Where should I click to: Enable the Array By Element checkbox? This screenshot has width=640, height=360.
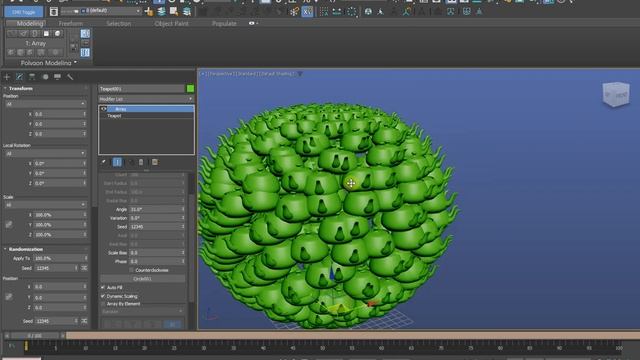point(103,304)
